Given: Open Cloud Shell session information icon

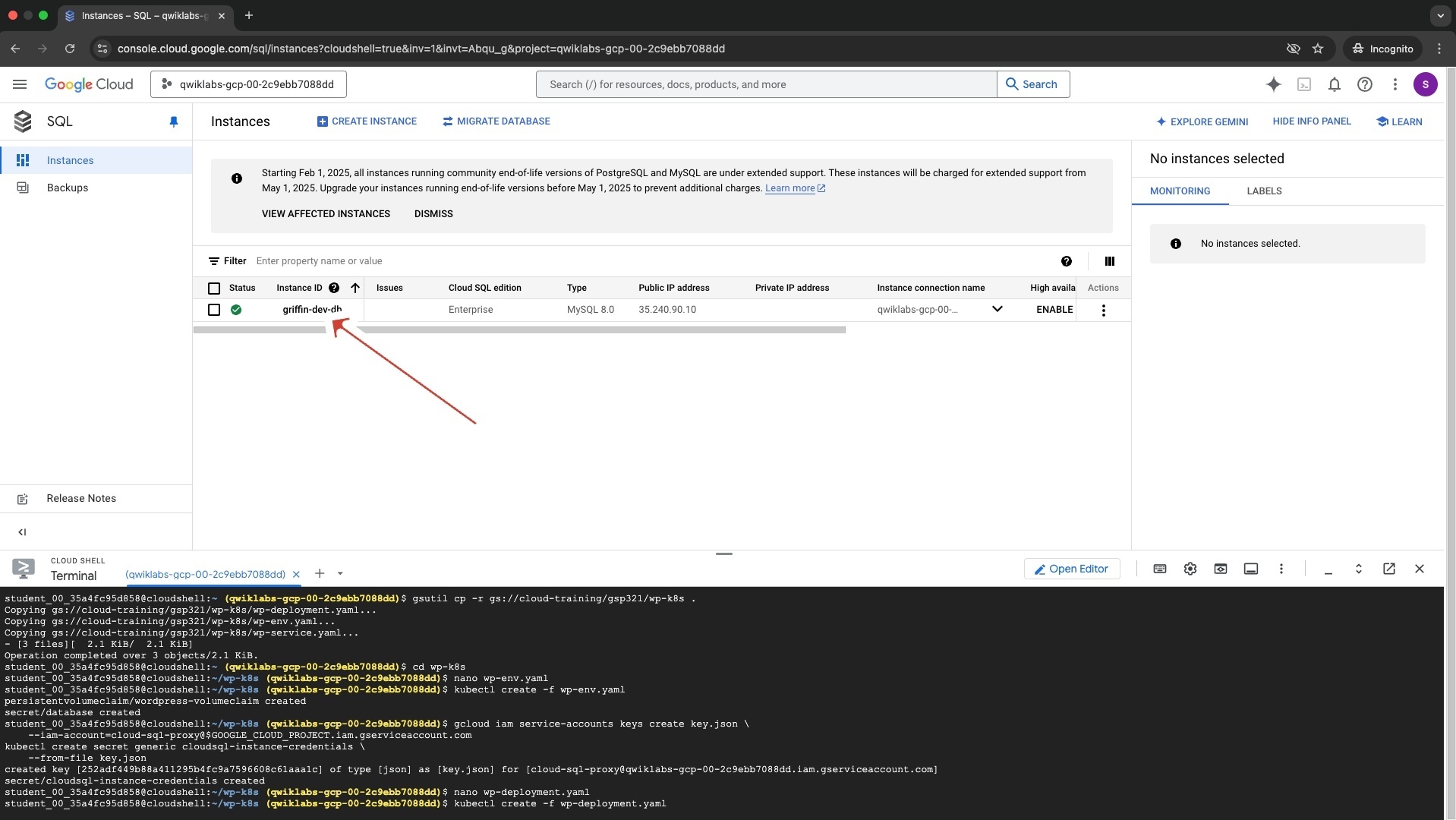Looking at the screenshot, I should pyautogui.click(x=1251, y=569).
